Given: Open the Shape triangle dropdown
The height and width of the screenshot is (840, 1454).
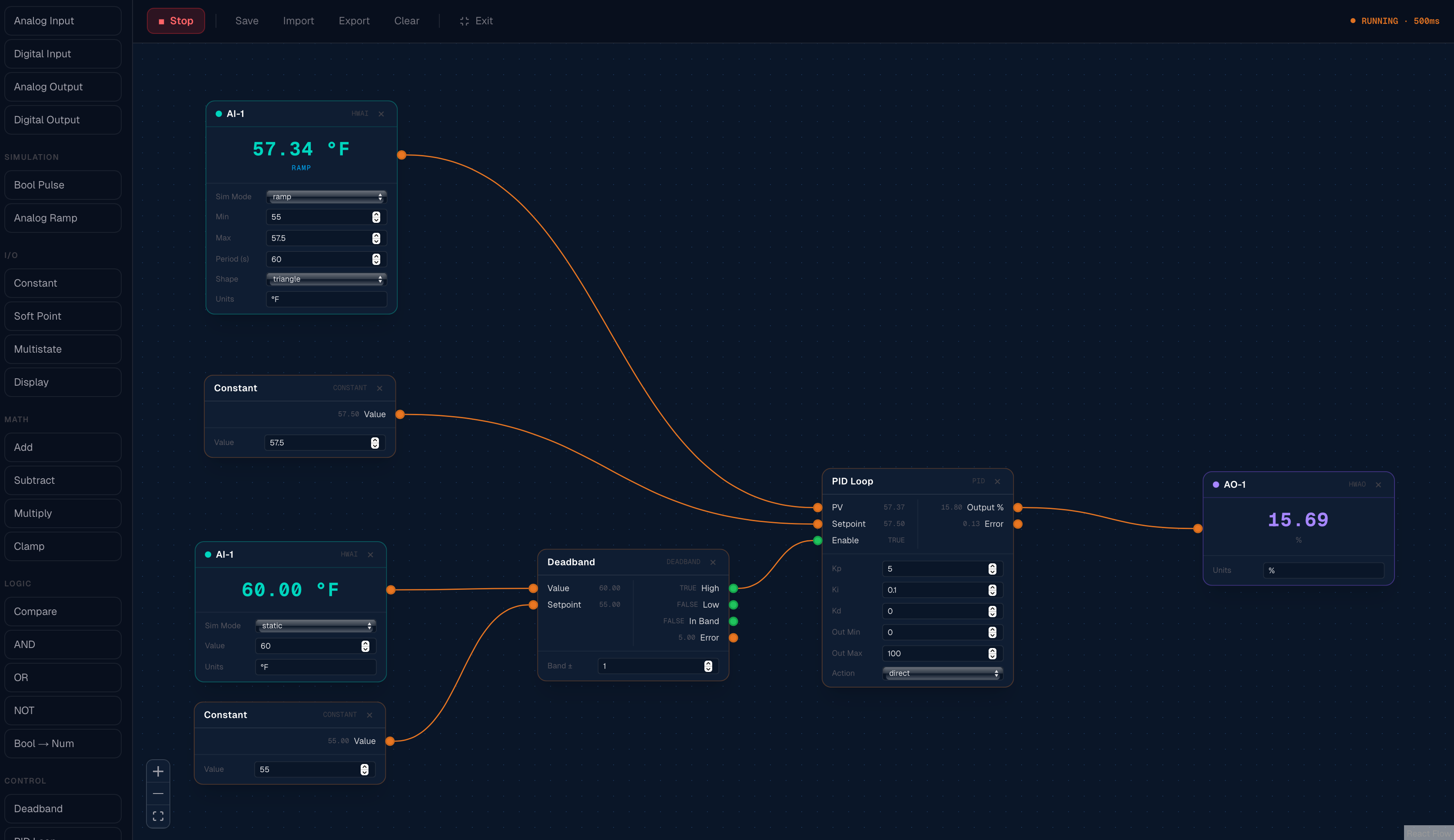Looking at the screenshot, I should click(x=326, y=279).
